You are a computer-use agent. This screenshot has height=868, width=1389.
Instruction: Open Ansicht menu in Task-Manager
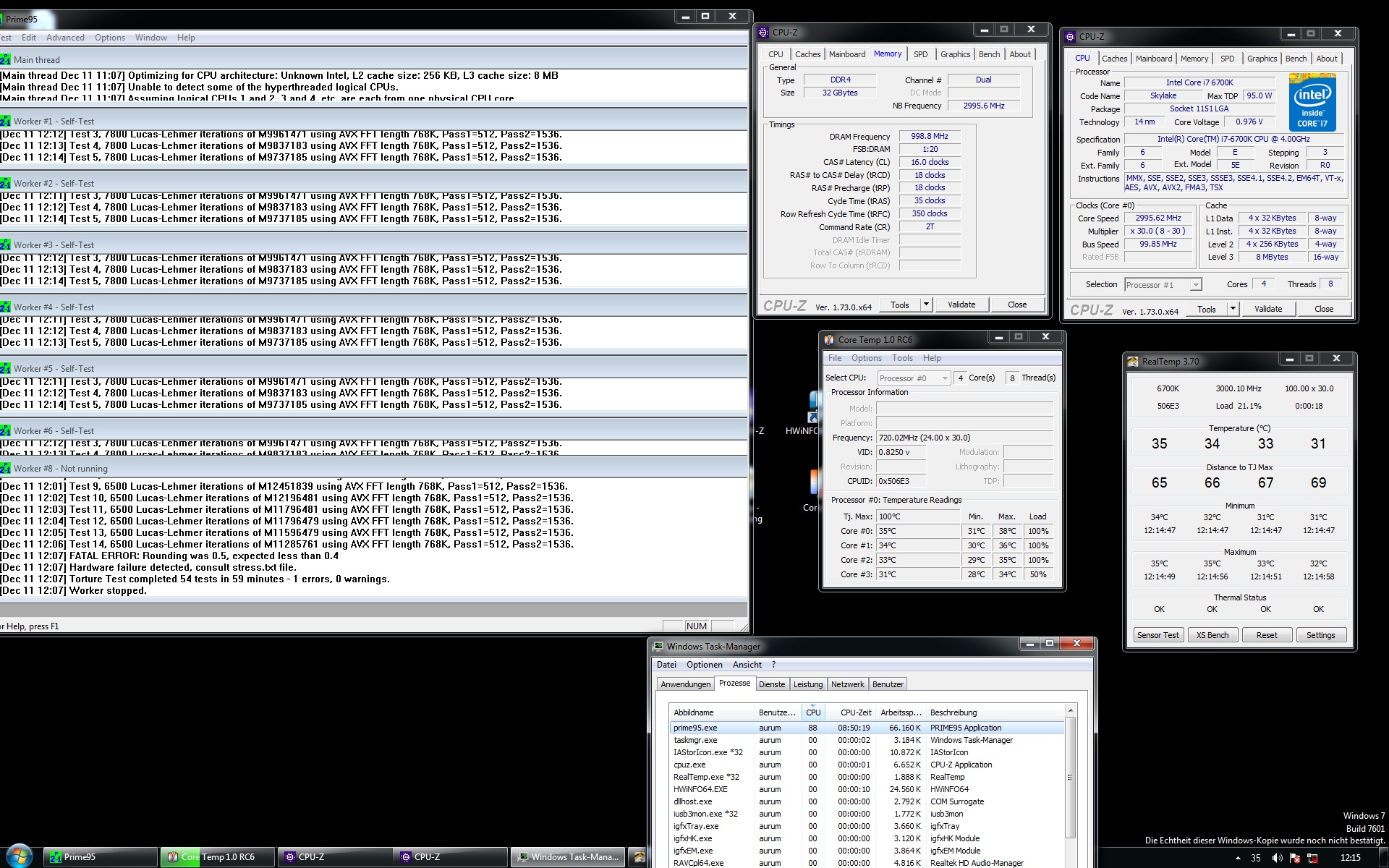747,665
